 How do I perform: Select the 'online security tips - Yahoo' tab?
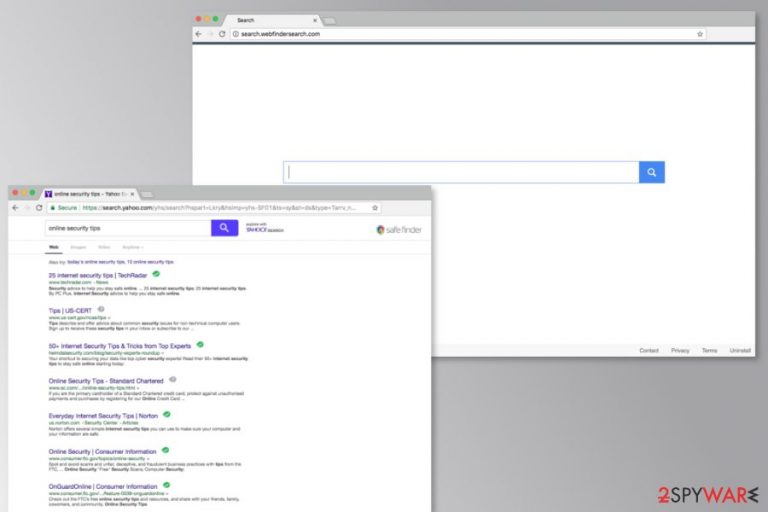tap(87, 194)
